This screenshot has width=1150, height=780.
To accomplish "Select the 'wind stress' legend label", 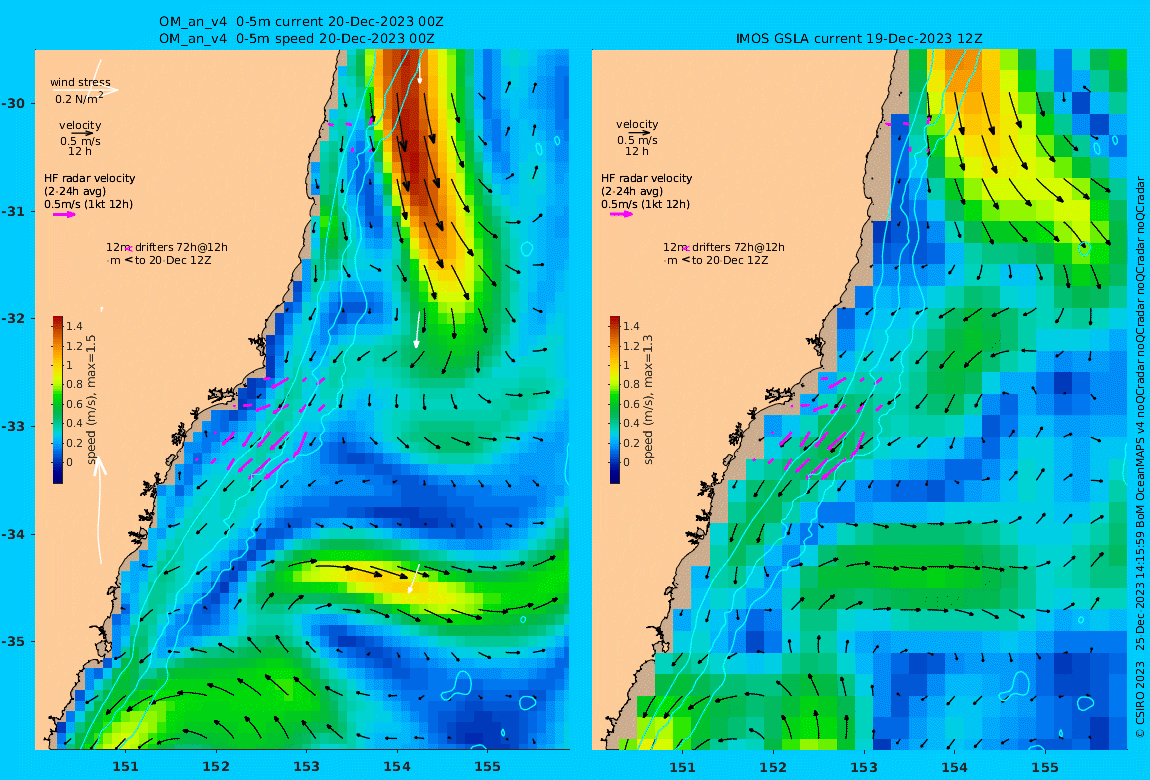I will 80,82.
